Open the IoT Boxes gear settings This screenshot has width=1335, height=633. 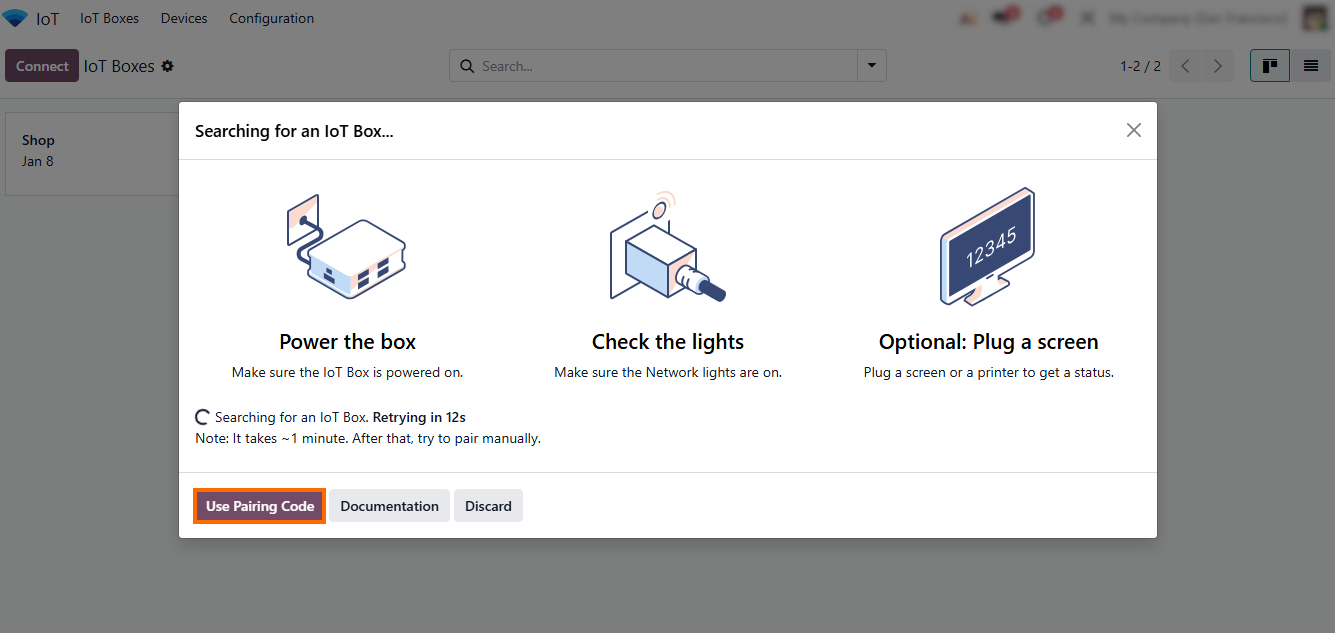(x=167, y=66)
